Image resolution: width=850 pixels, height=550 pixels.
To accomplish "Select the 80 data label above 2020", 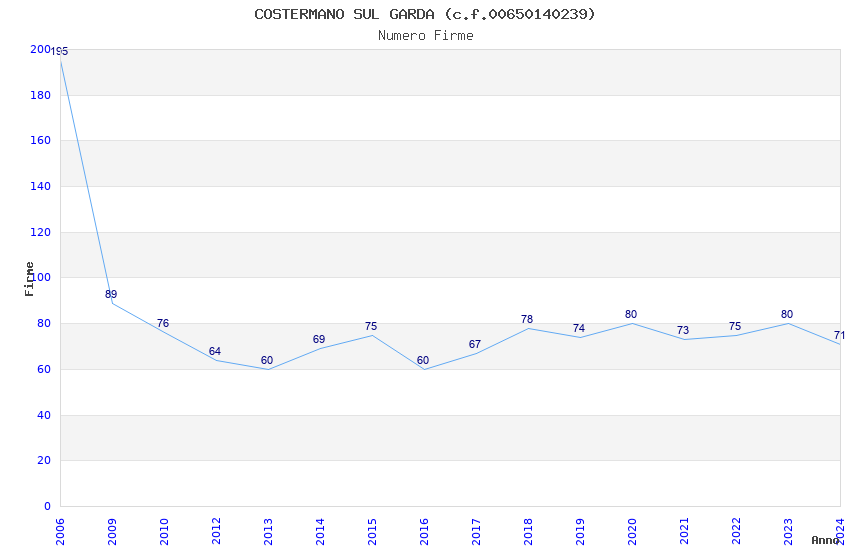I will click(631, 314).
